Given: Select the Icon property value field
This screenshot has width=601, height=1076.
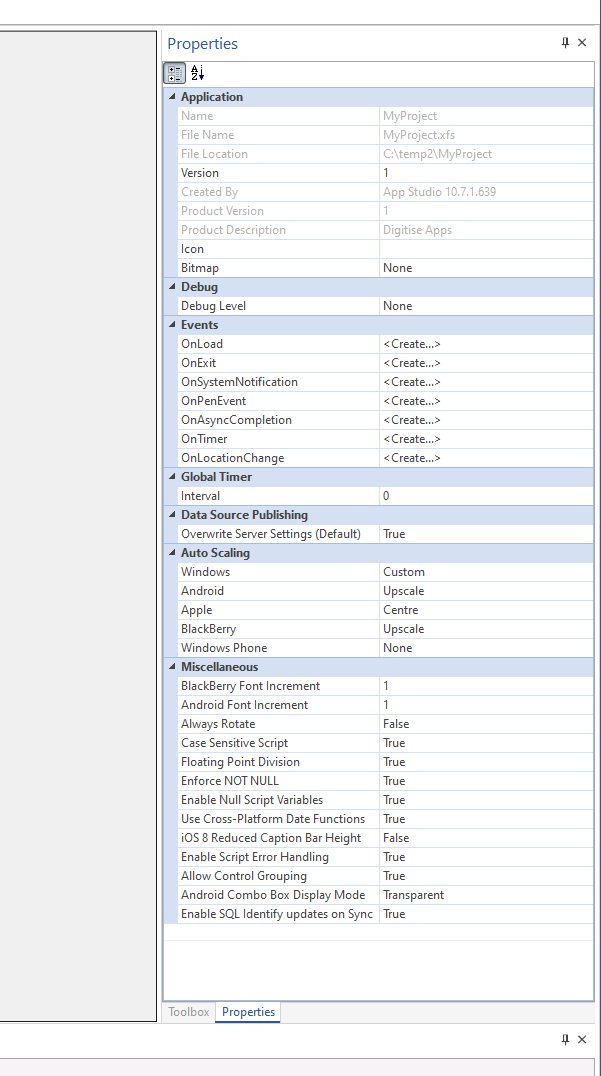Looking at the screenshot, I should tap(486, 249).
